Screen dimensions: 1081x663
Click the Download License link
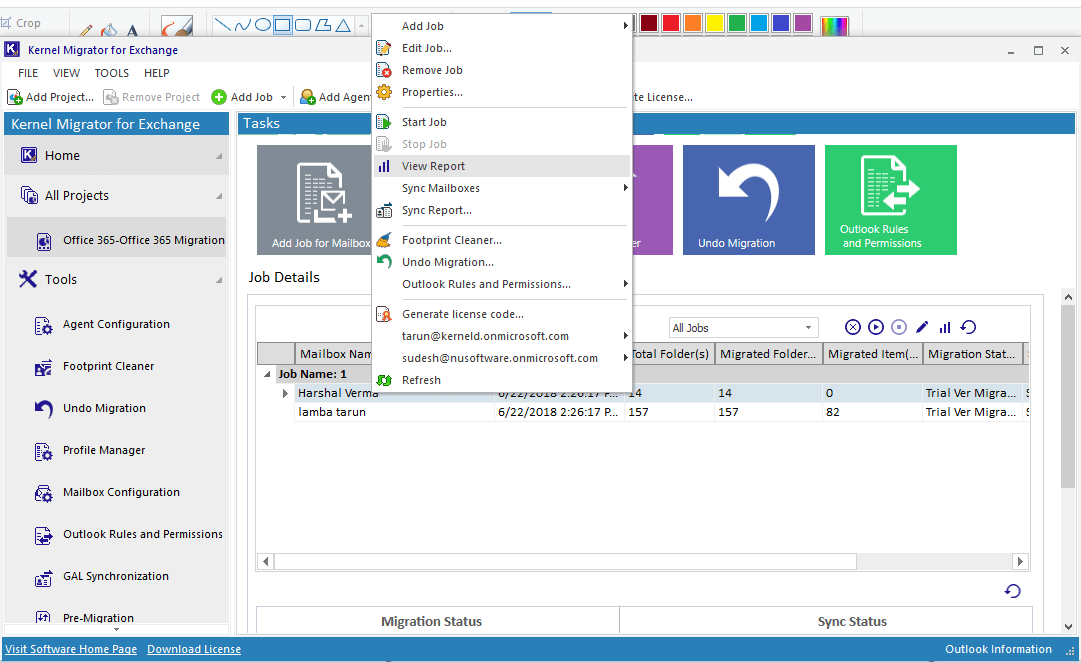[x=194, y=650]
